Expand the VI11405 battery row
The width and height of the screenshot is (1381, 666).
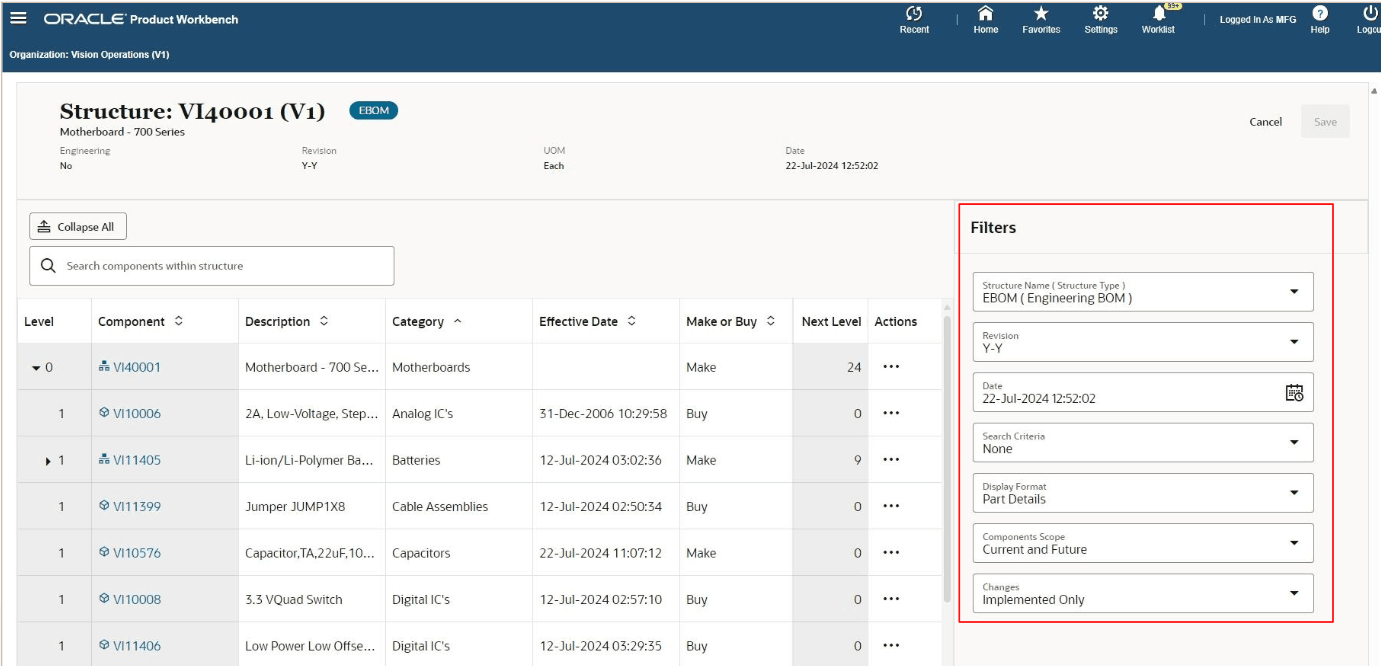pyautogui.click(x=47, y=461)
